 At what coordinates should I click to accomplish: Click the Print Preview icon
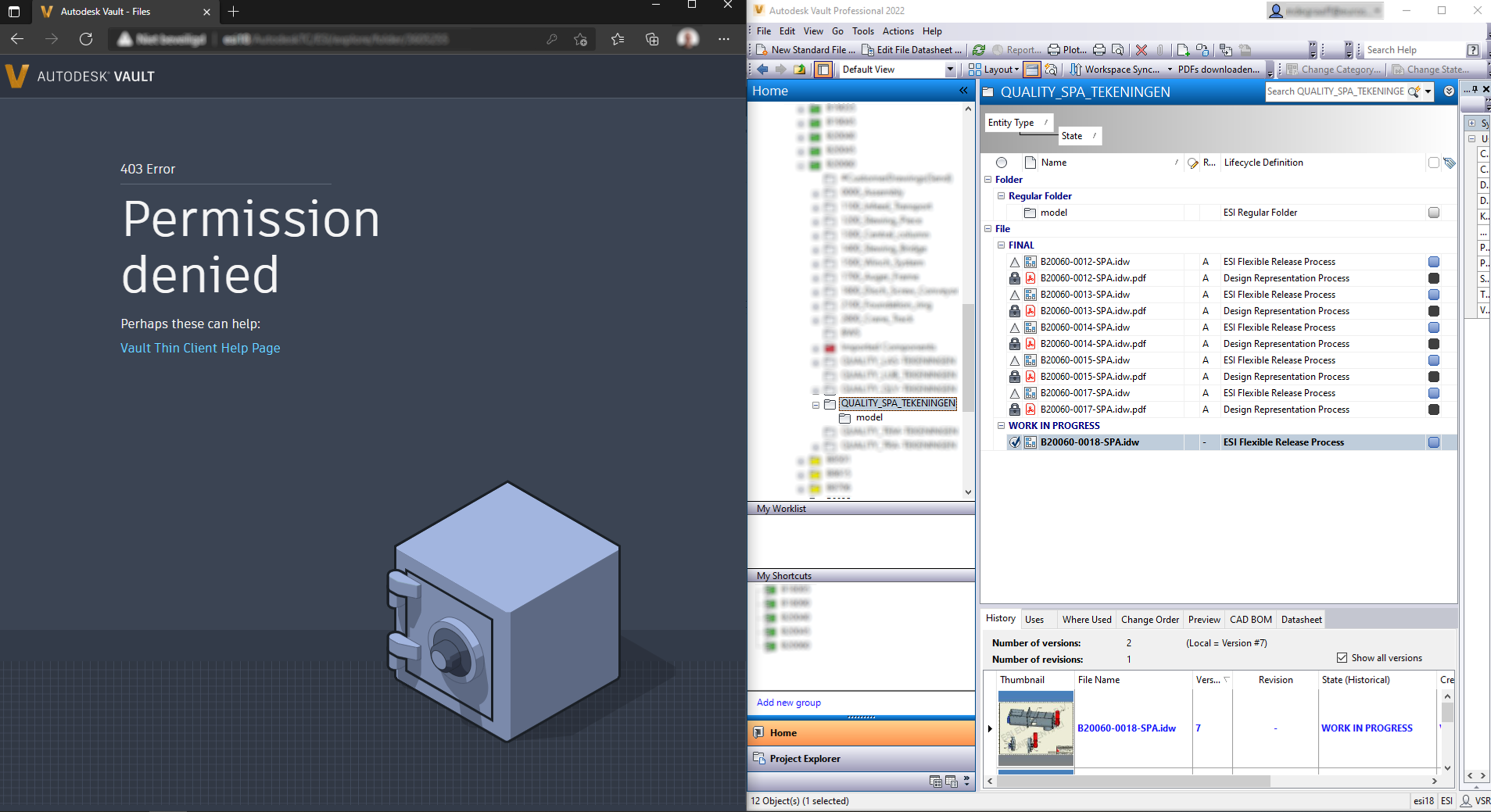click(x=1118, y=50)
